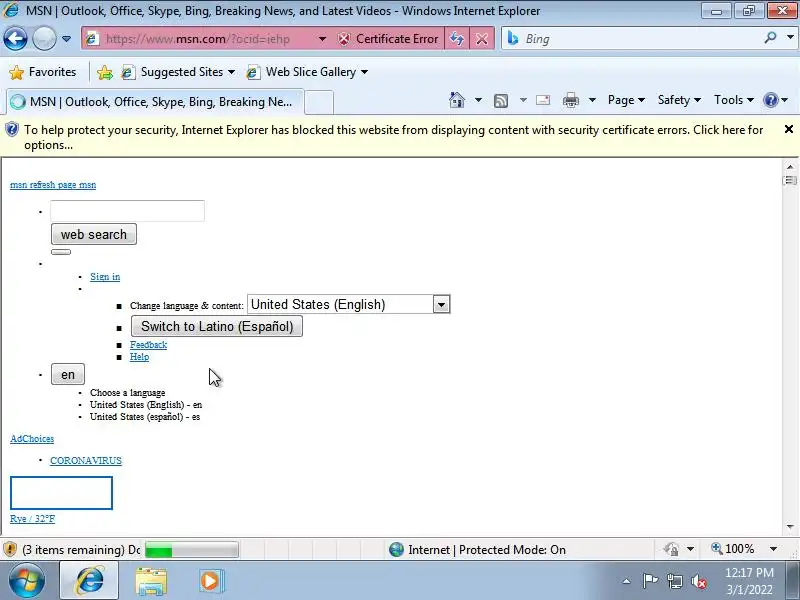The image size is (800, 600).
Task: Close the yellow information bar
Action: pos(788,129)
